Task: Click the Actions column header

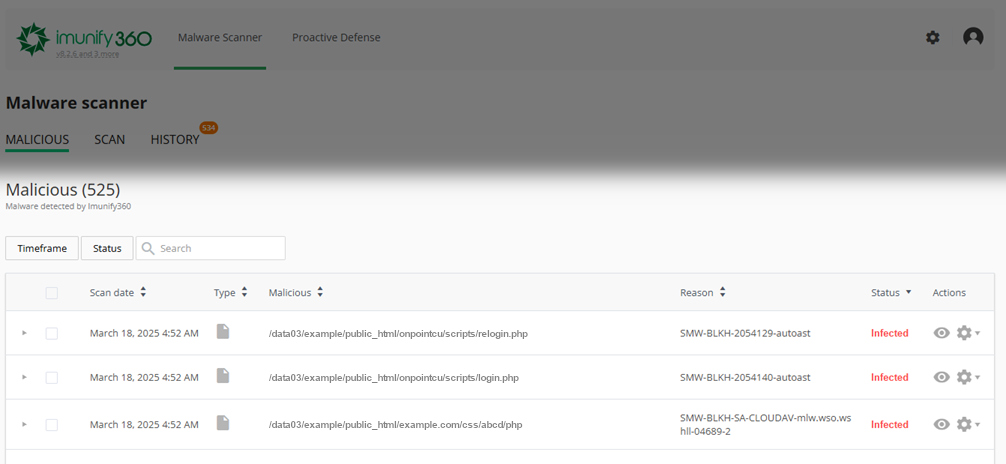Action: click(949, 293)
